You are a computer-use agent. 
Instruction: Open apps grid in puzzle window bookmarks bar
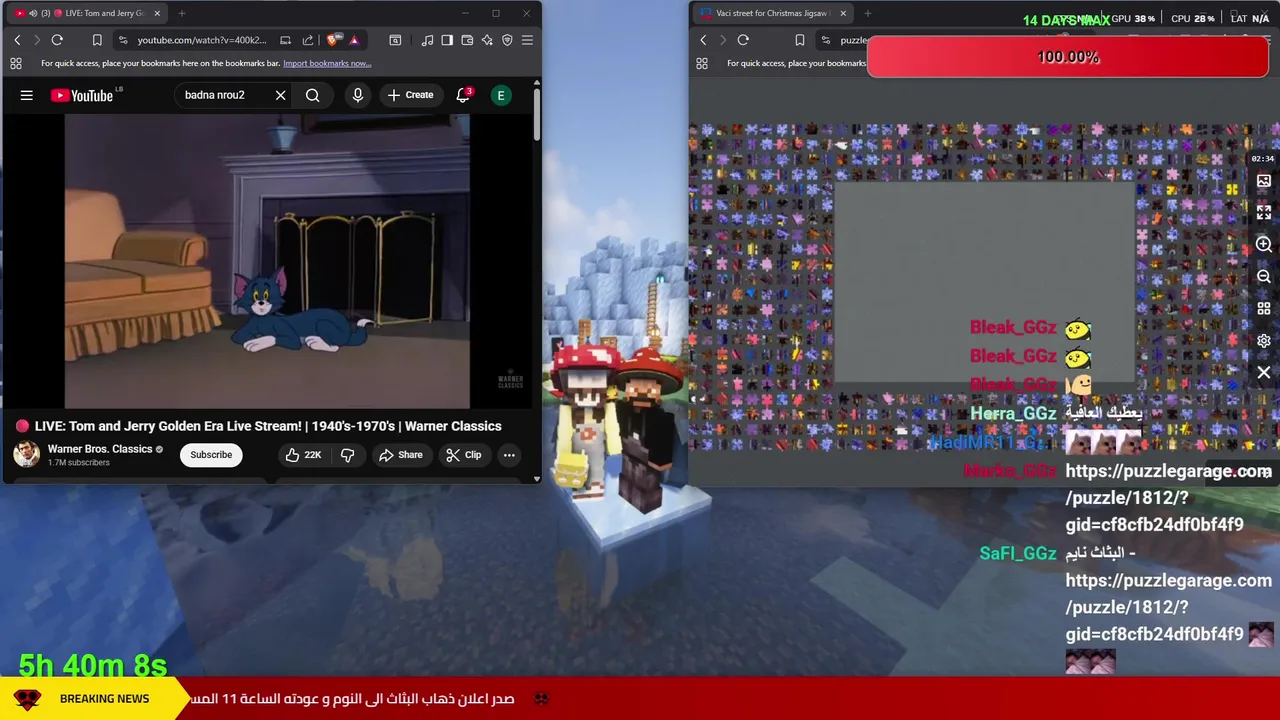coord(702,63)
